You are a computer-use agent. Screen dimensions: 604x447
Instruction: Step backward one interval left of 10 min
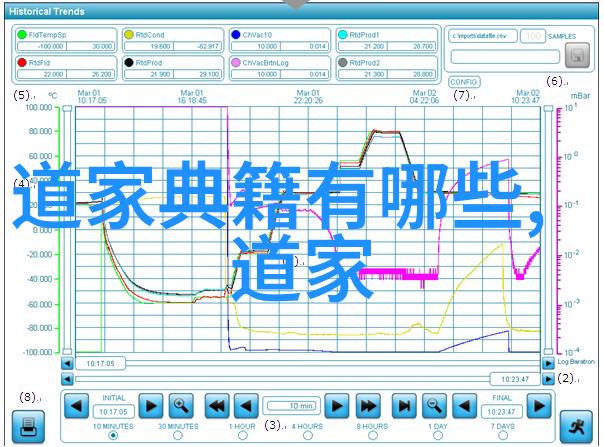click(245, 405)
